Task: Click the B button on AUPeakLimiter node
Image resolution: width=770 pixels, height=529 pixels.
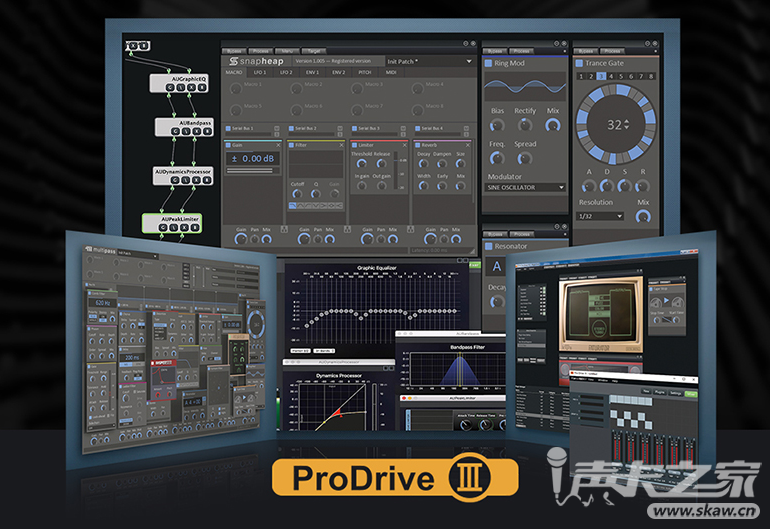Action: point(195,227)
